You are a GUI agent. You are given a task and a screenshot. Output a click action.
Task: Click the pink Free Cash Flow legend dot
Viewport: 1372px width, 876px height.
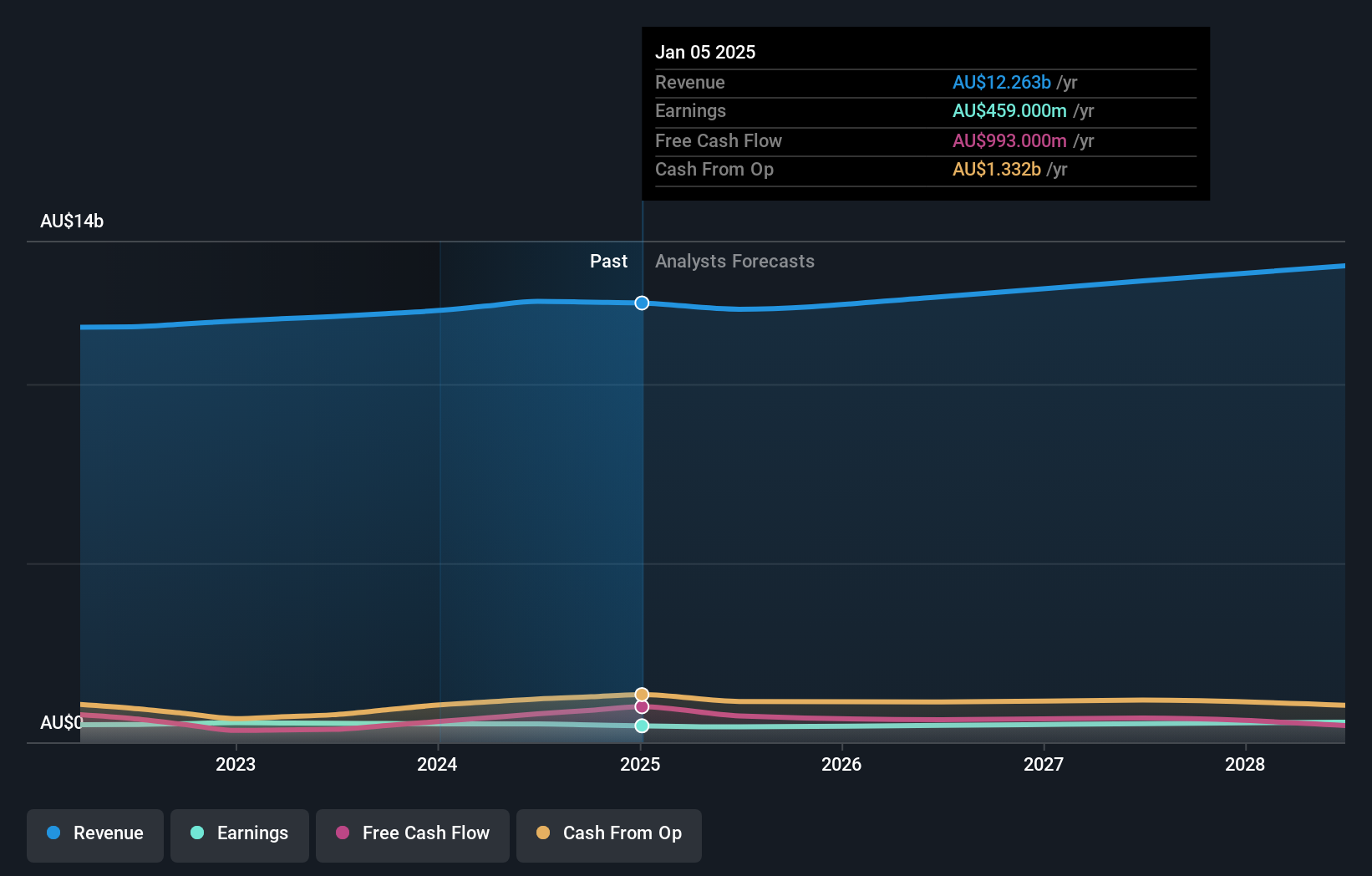[x=343, y=833]
